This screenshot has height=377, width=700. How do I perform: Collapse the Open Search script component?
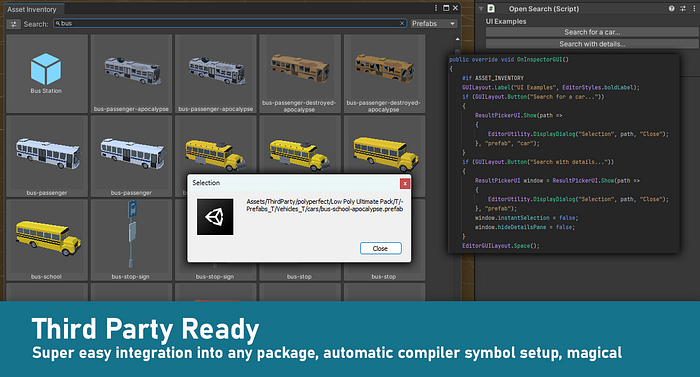[x=481, y=8]
